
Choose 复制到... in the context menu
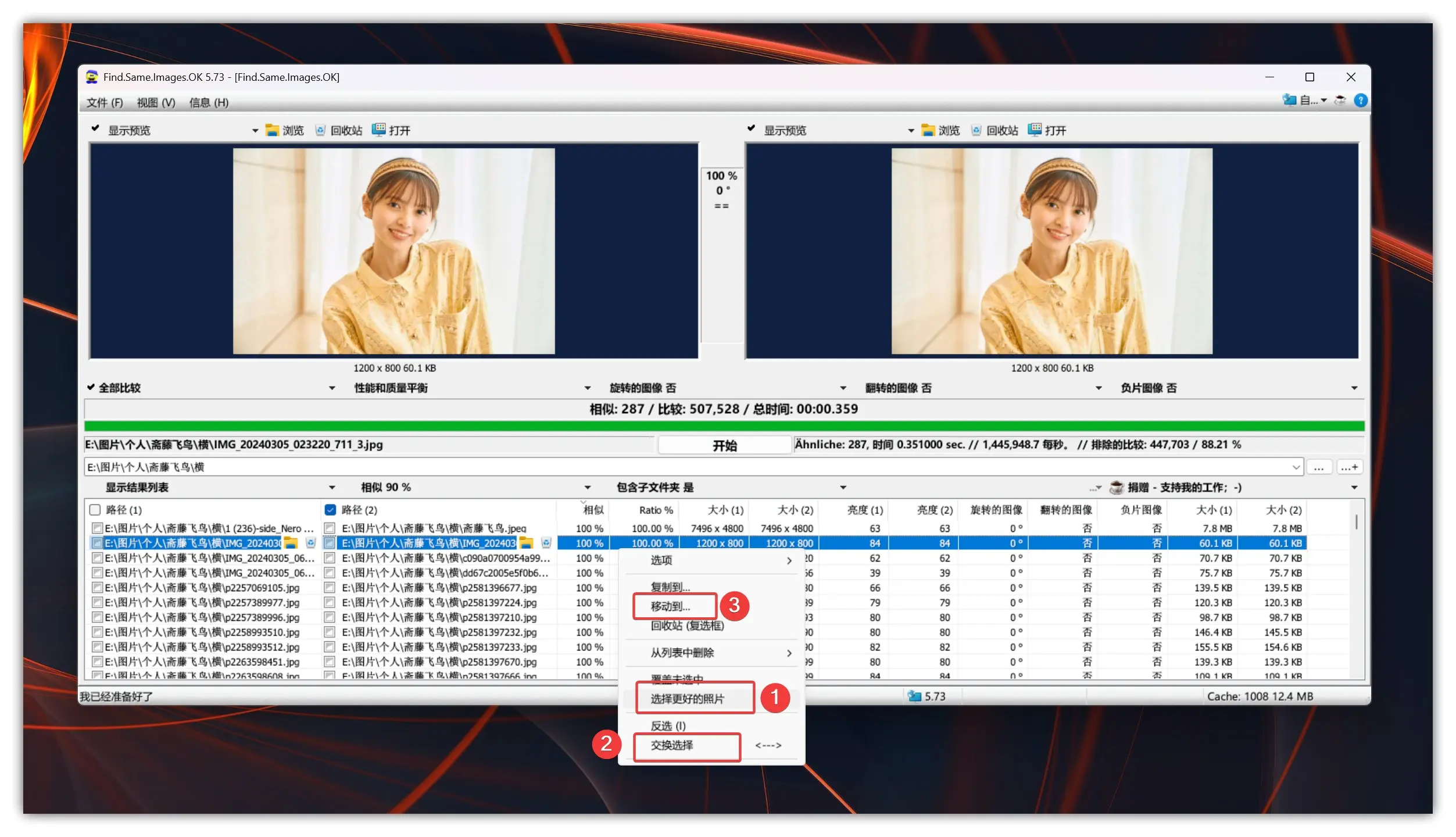pyautogui.click(x=670, y=587)
